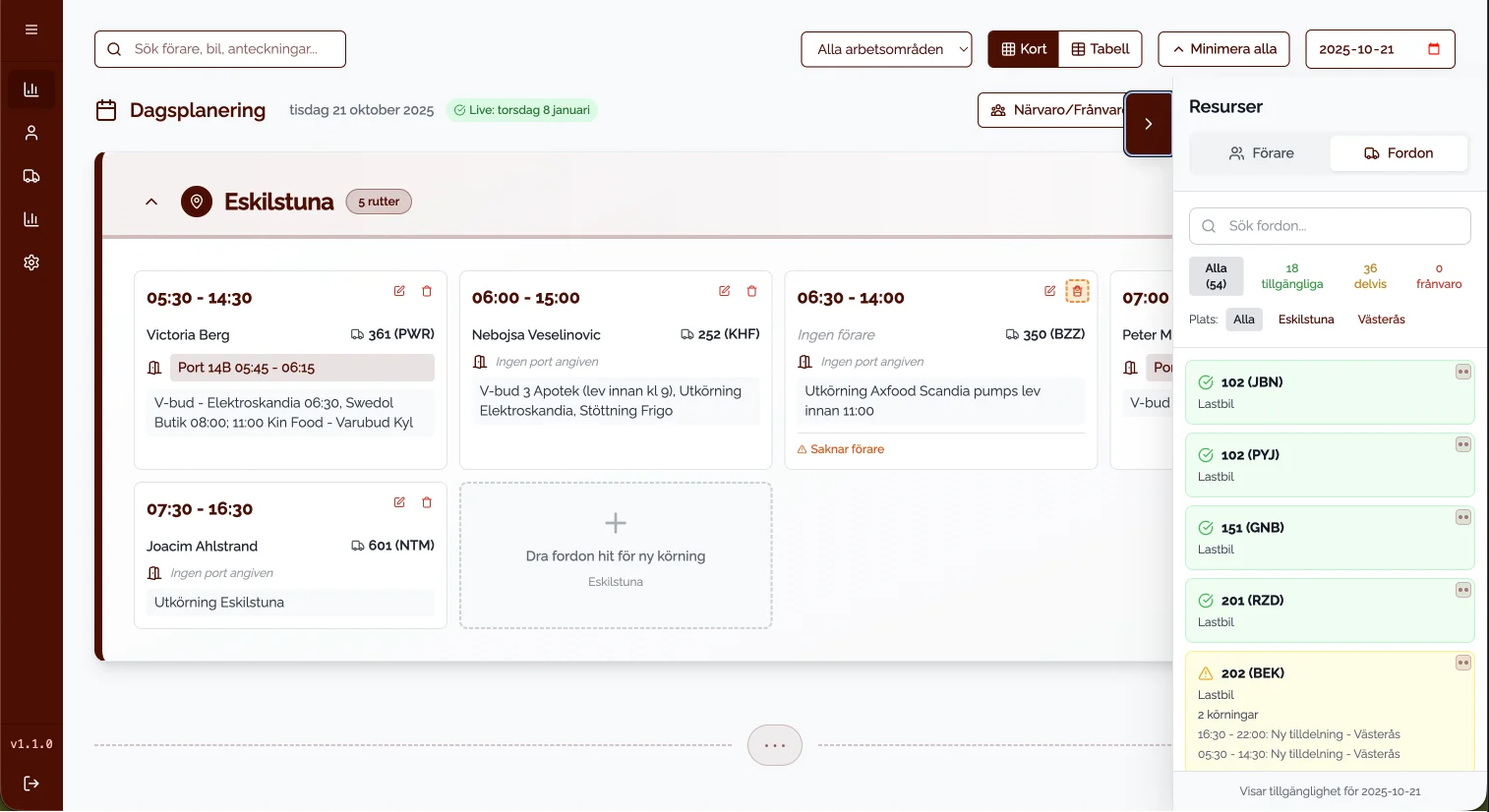This screenshot has height=812, width=1489.
Task: Open the vehicles page from sidebar truck icon
Action: click(31, 176)
